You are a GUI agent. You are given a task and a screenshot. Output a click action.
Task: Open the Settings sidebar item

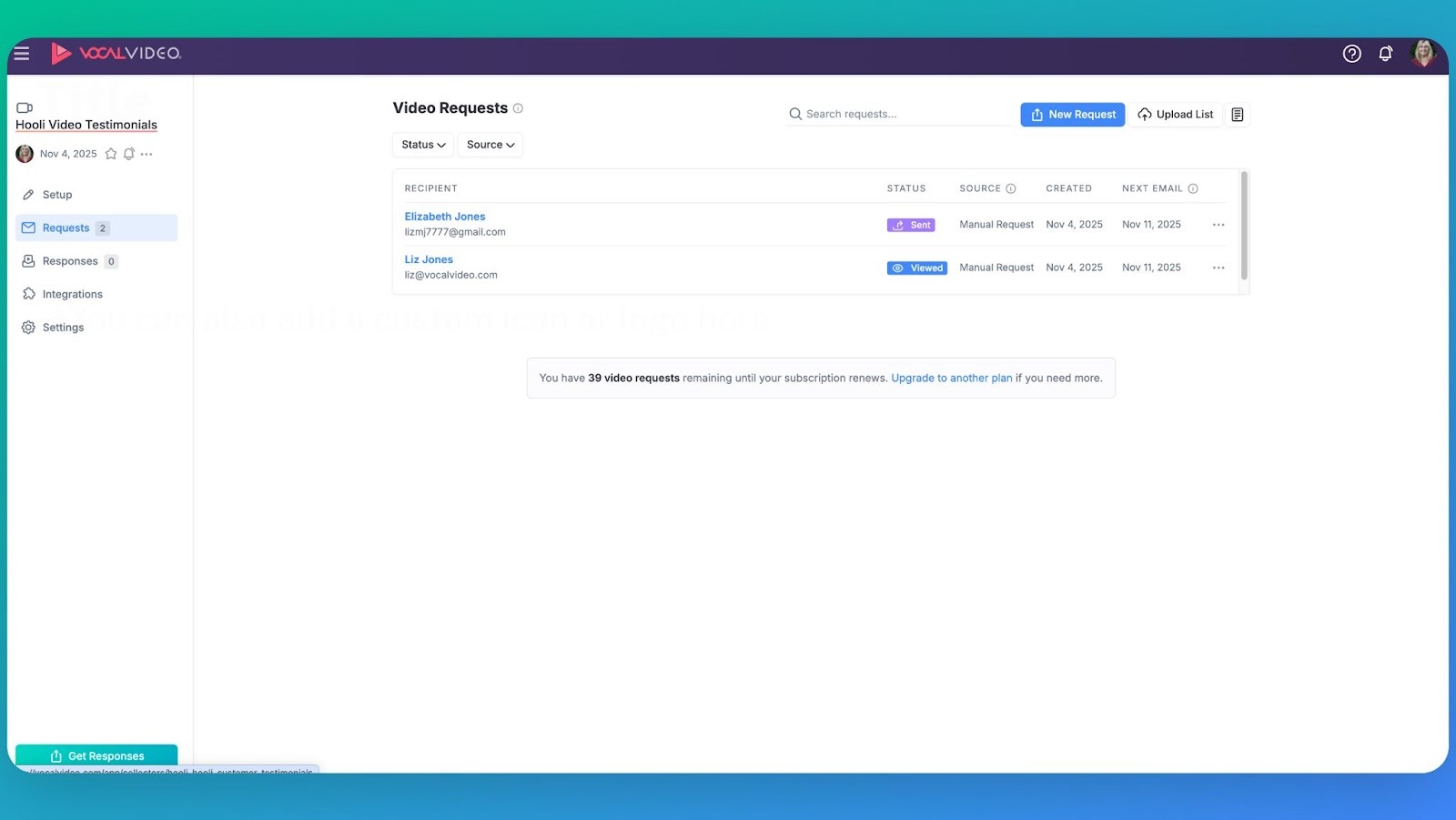coord(96,328)
